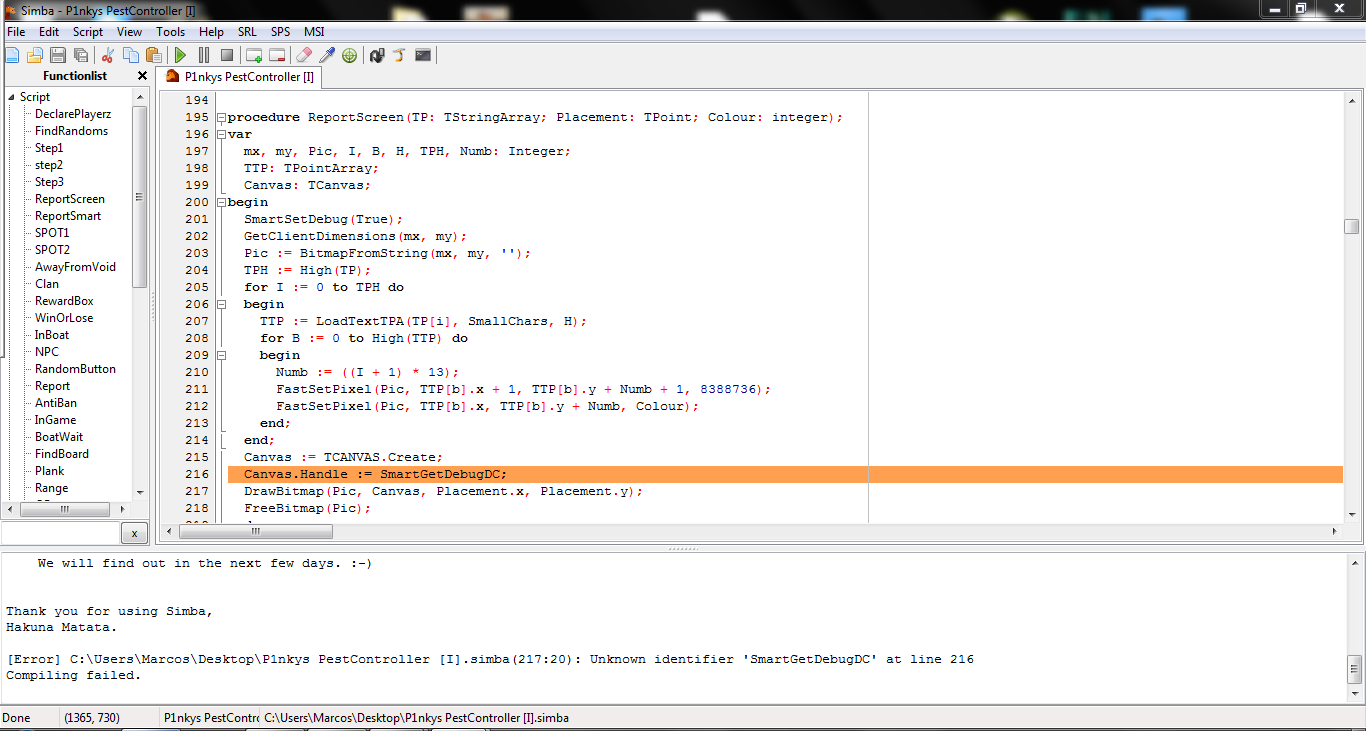Screen dimensions: 1366x731
Task: Click the file path in the status bar
Action: click(x=417, y=718)
